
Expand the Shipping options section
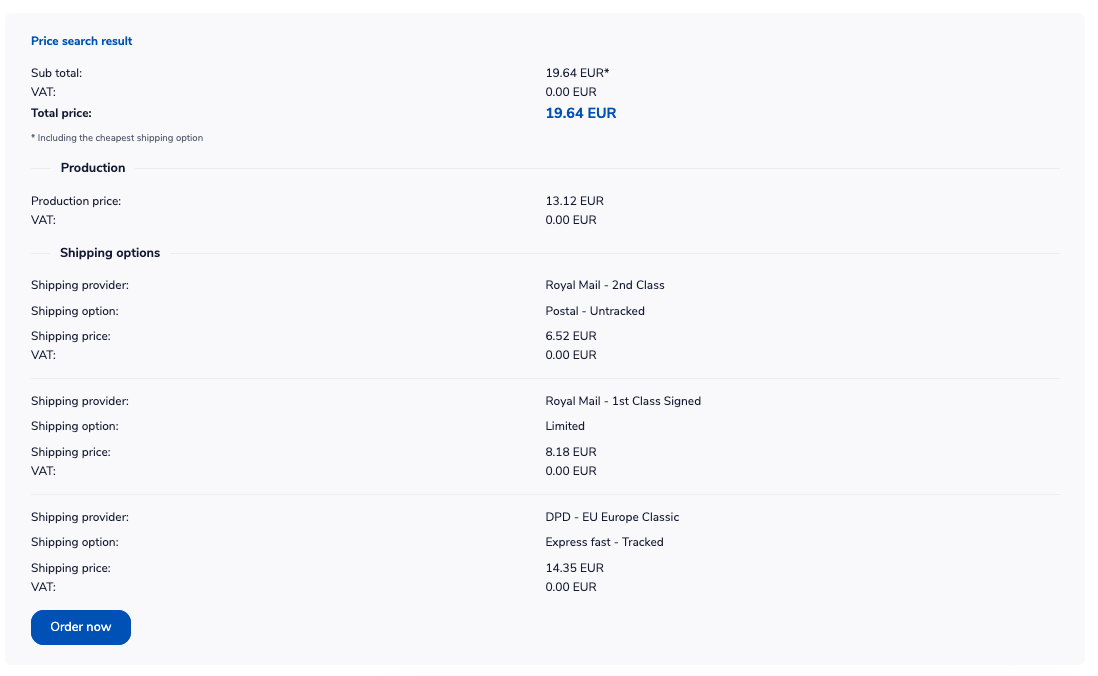pyautogui.click(x=110, y=252)
